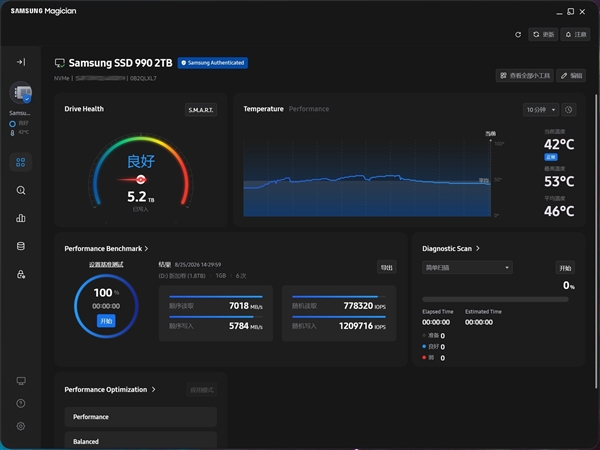Click the Samsung SSD 990 2TB title

pos(120,63)
